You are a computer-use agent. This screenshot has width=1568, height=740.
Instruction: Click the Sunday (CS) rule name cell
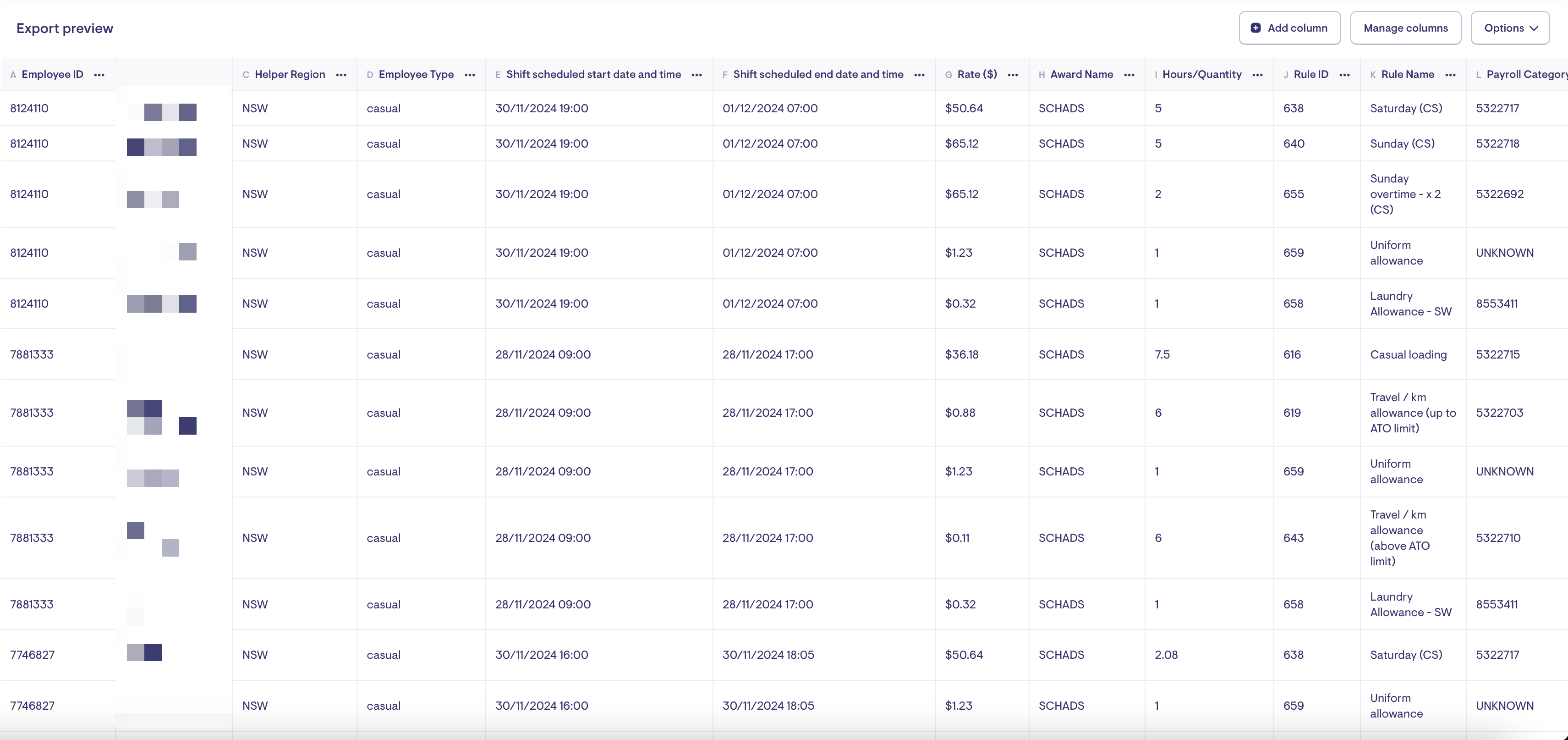coord(1402,144)
